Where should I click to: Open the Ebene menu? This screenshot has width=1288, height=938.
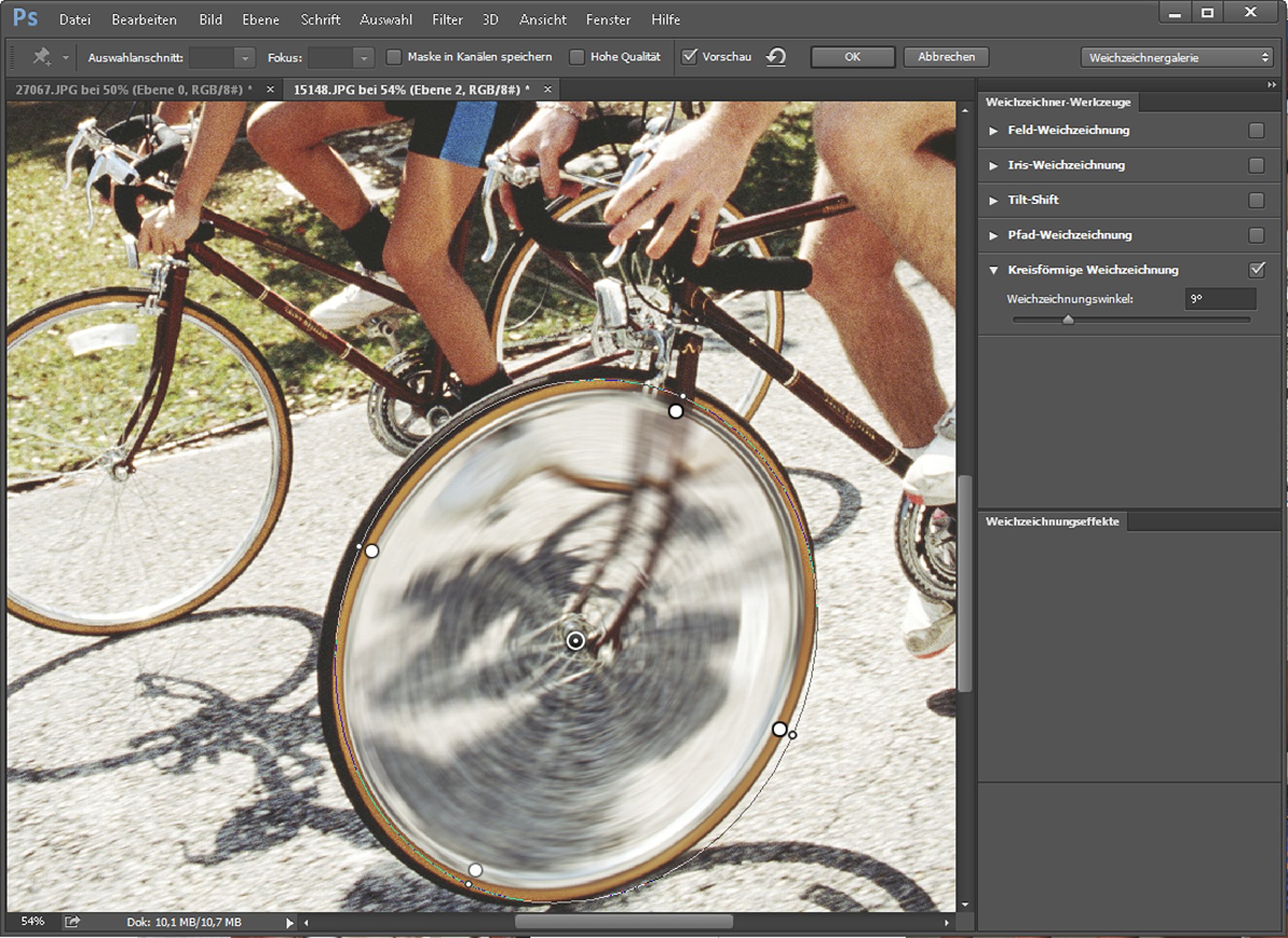pos(261,20)
